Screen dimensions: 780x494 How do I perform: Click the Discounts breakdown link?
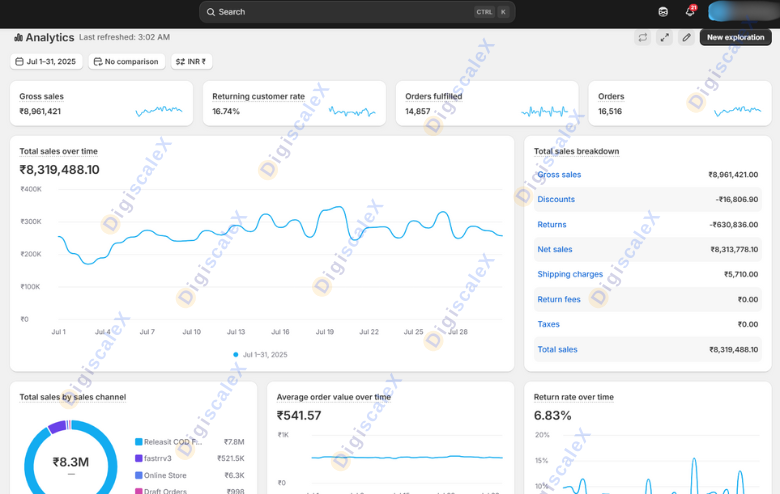tap(556, 200)
